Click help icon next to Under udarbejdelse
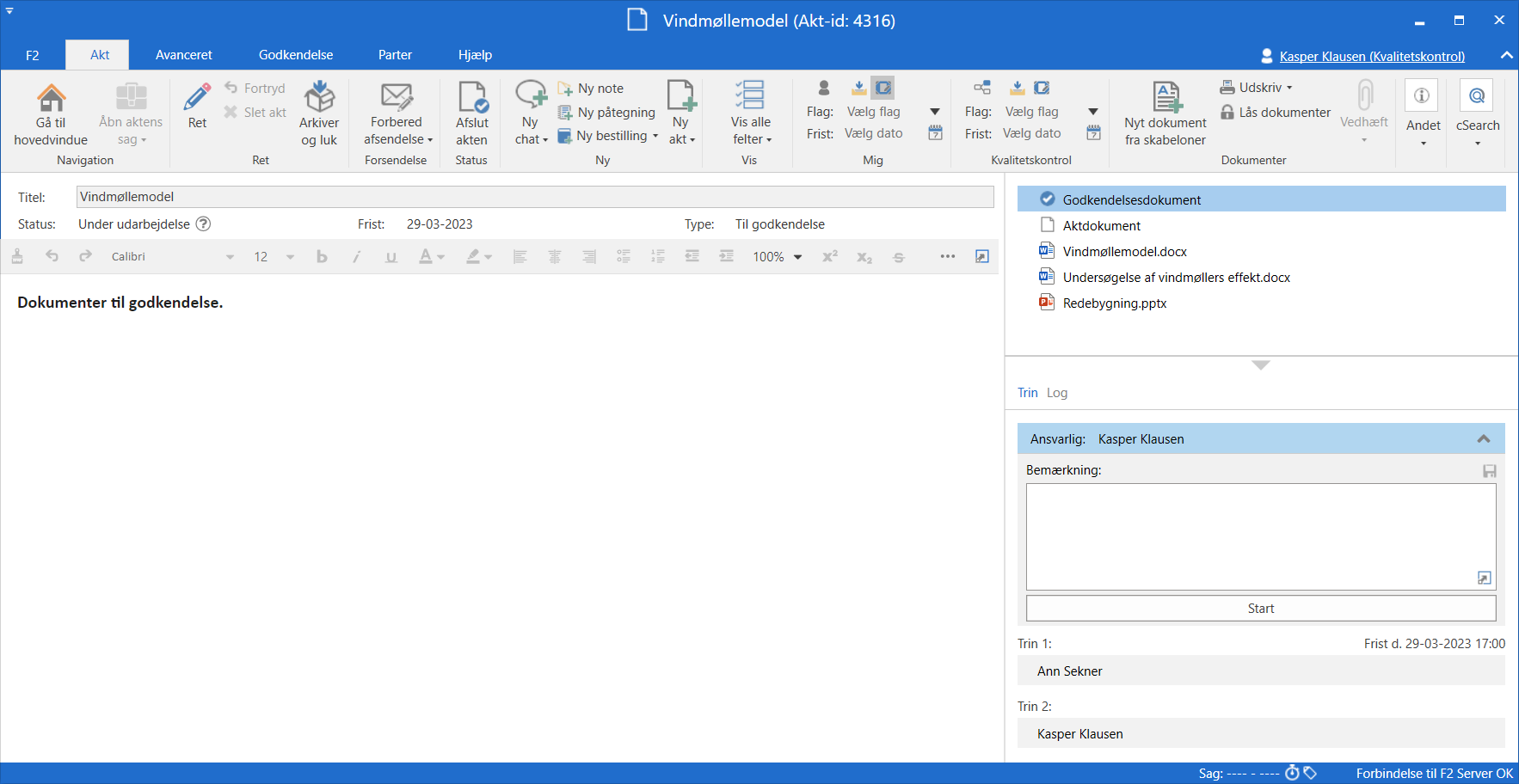 pos(203,224)
